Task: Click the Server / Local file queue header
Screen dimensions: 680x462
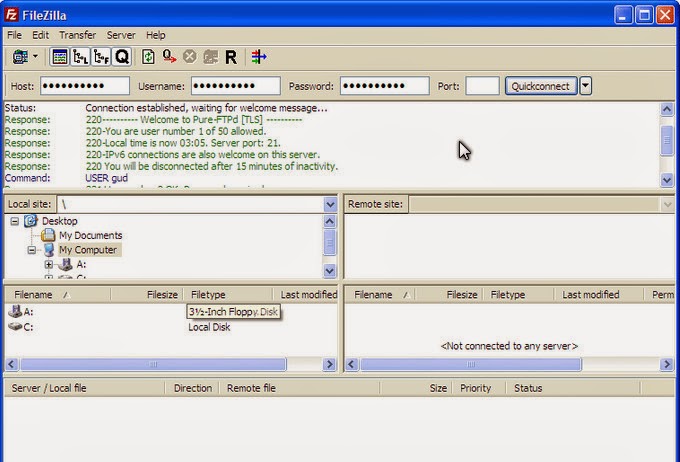Action: tap(85, 388)
